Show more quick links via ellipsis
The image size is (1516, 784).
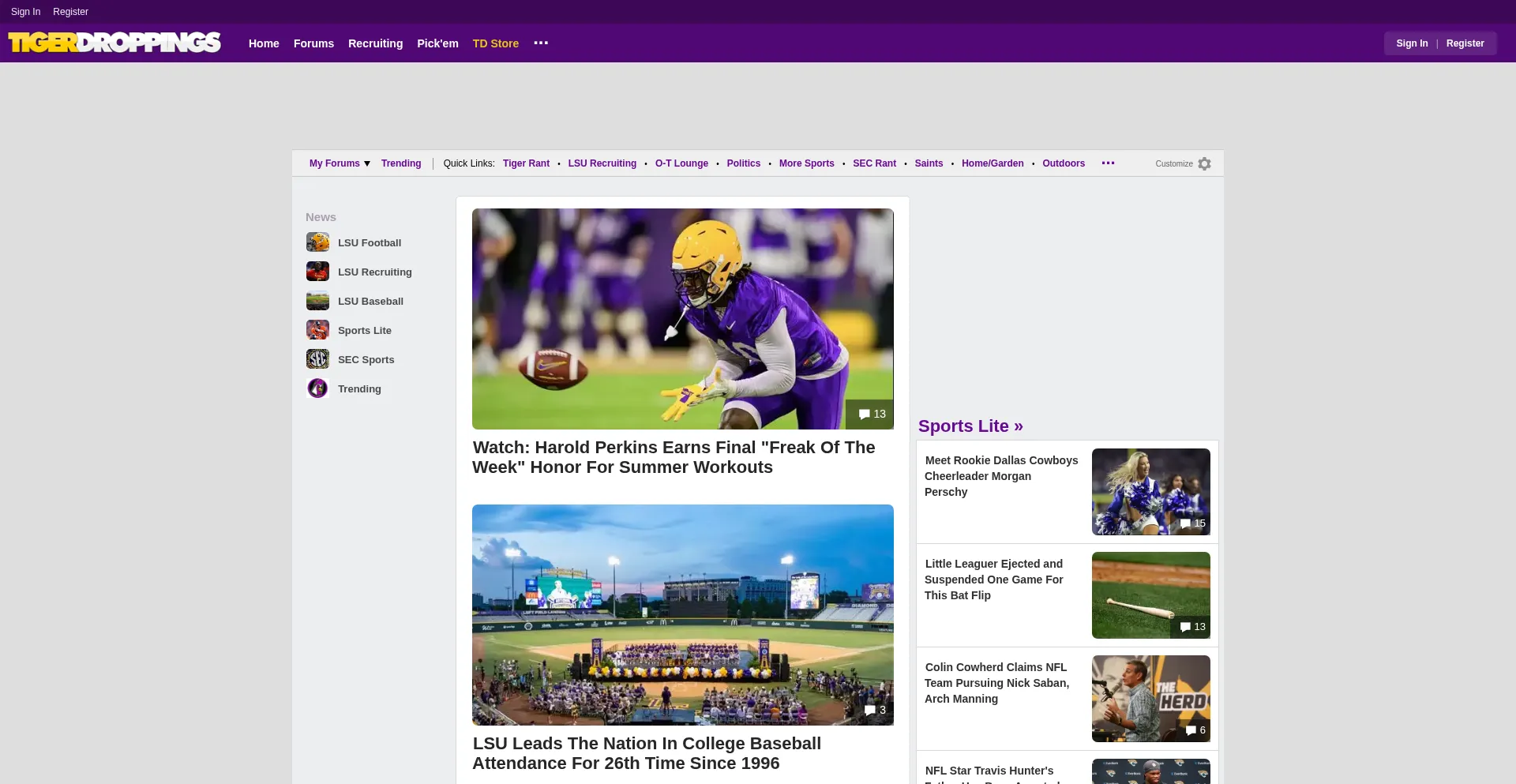[1108, 163]
